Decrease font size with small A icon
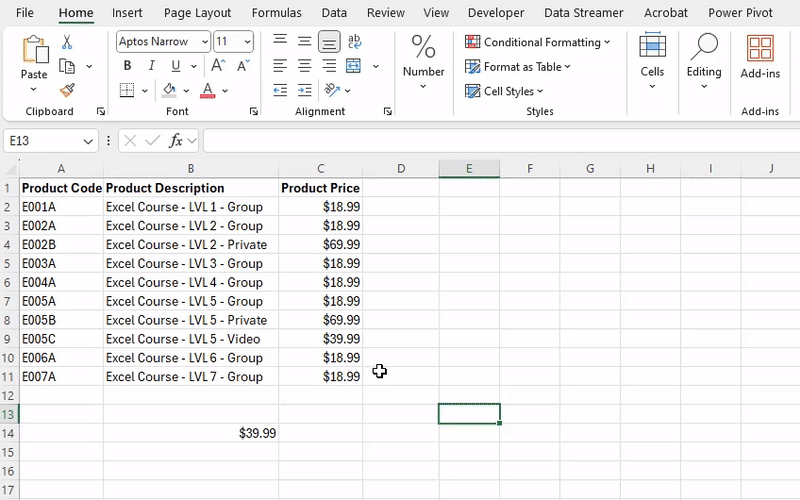Viewport: 800px width, 500px height. [243, 65]
